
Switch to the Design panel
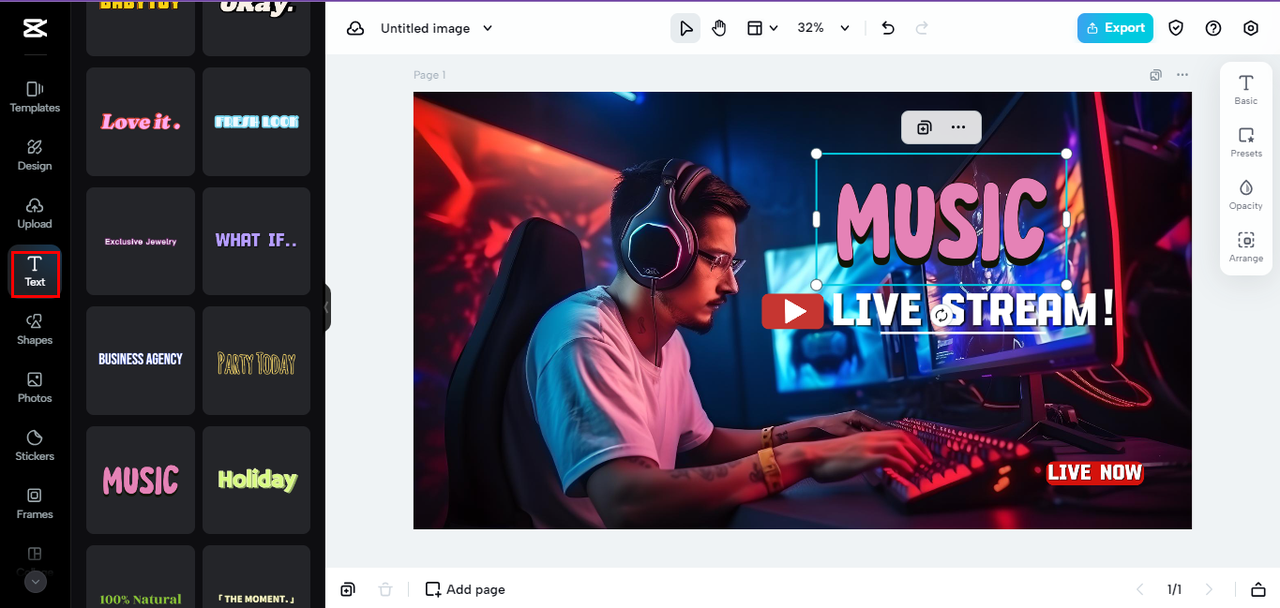(x=35, y=155)
